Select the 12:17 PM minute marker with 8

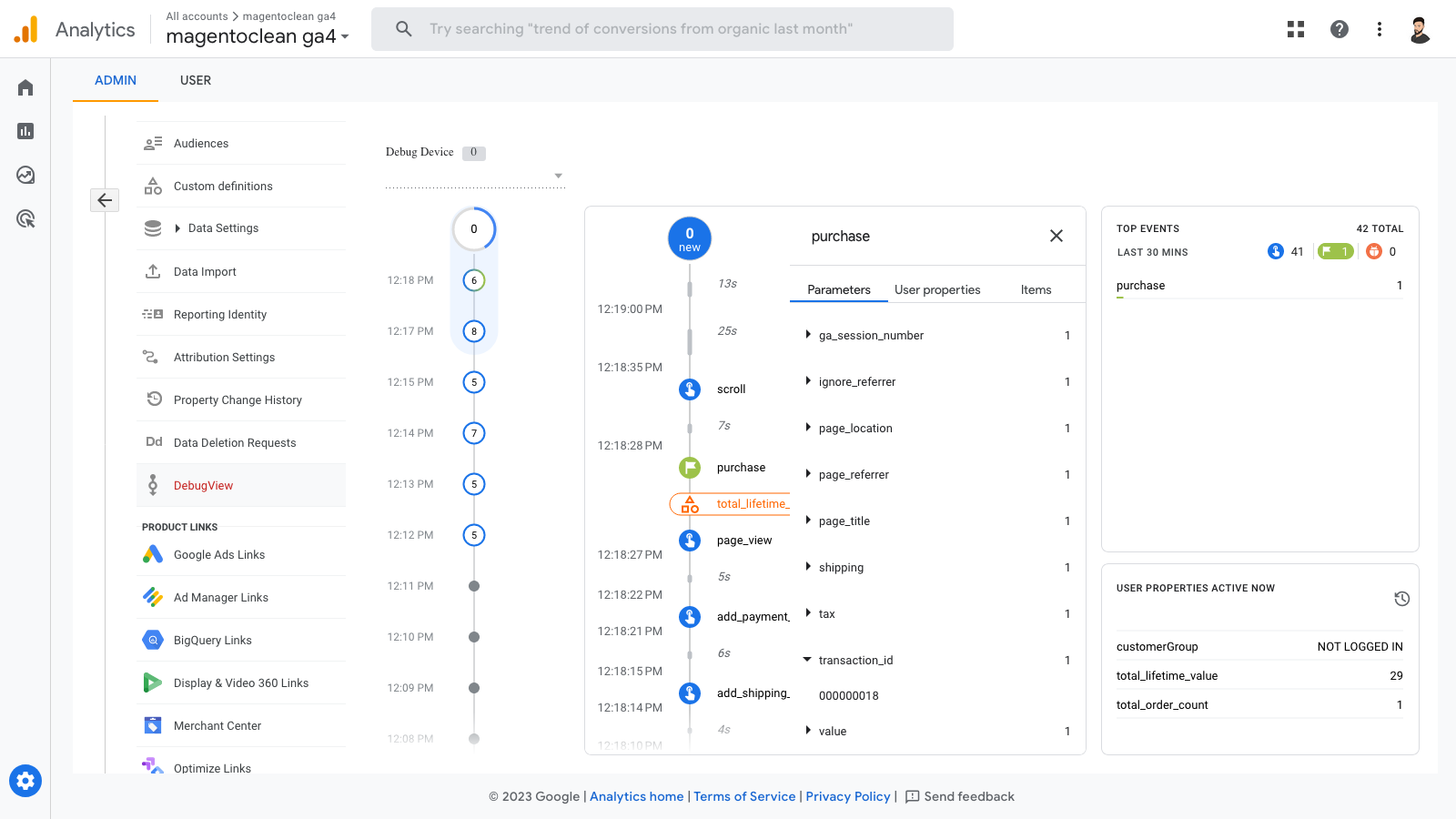[474, 331]
